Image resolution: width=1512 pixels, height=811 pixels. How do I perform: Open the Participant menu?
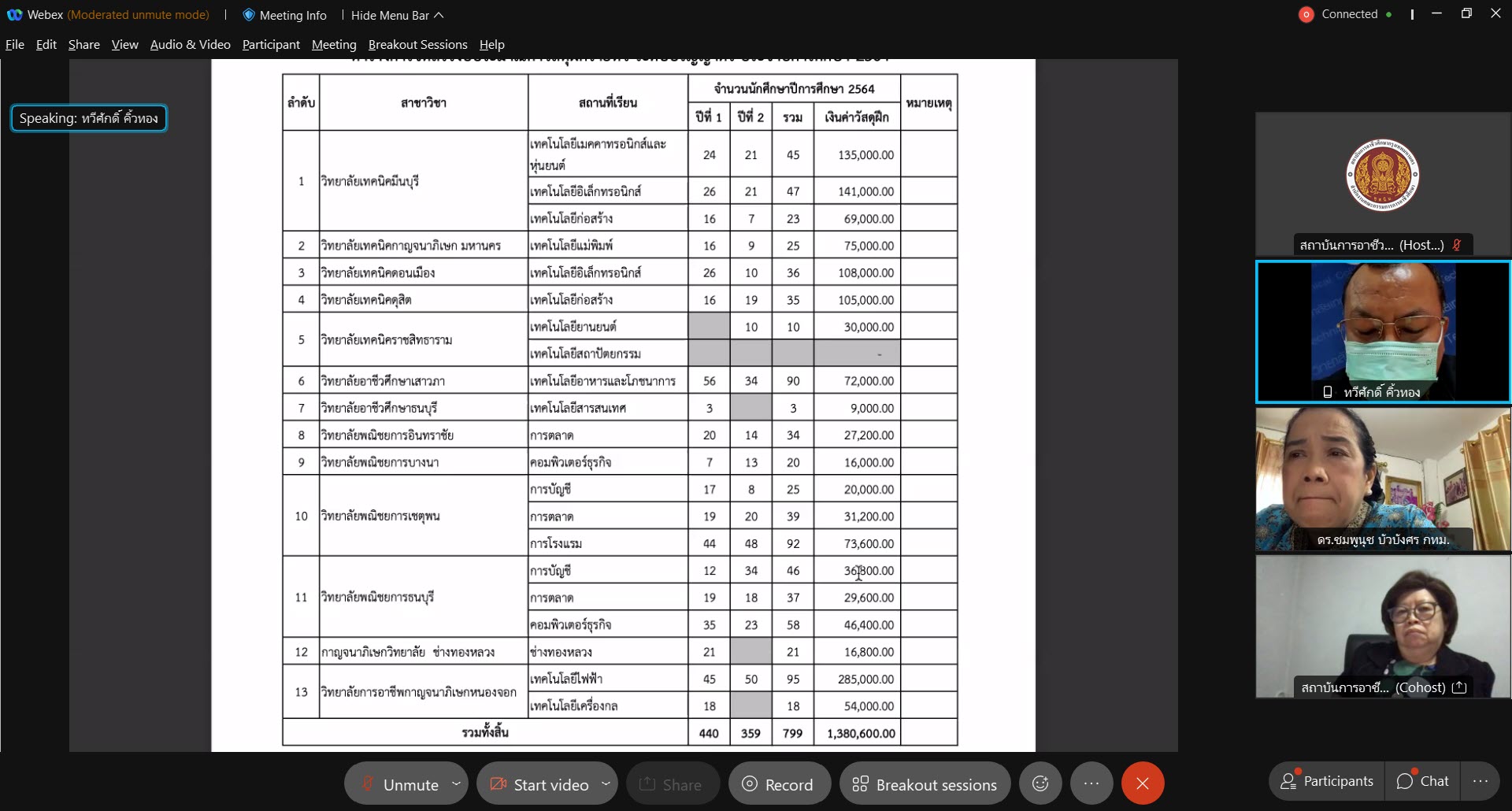pyautogui.click(x=271, y=45)
